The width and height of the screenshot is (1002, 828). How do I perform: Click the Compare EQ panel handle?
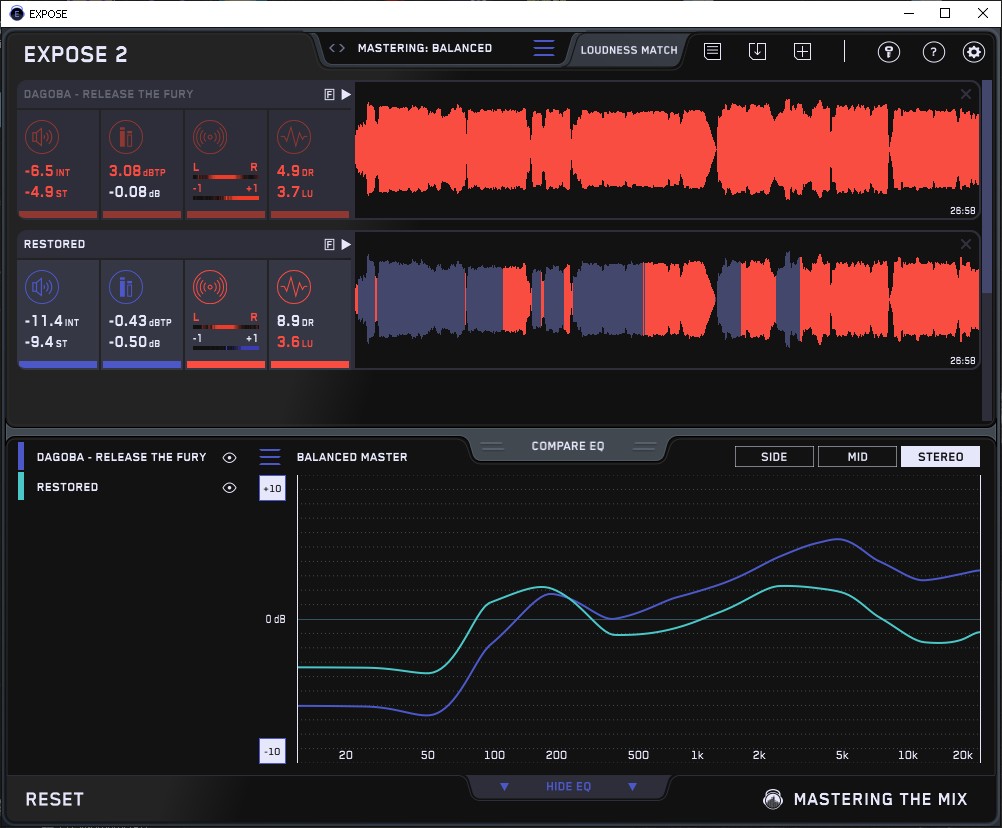(567, 446)
